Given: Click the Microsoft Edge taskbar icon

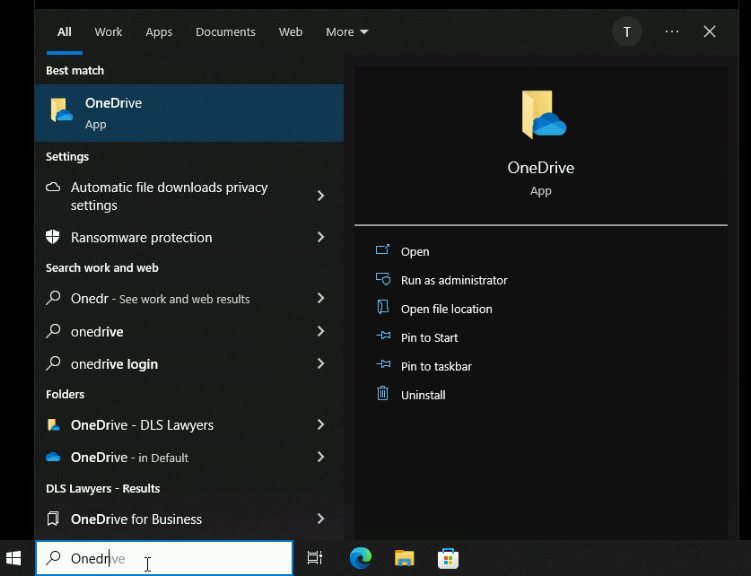Looking at the screenshot, I should [360, 558].
